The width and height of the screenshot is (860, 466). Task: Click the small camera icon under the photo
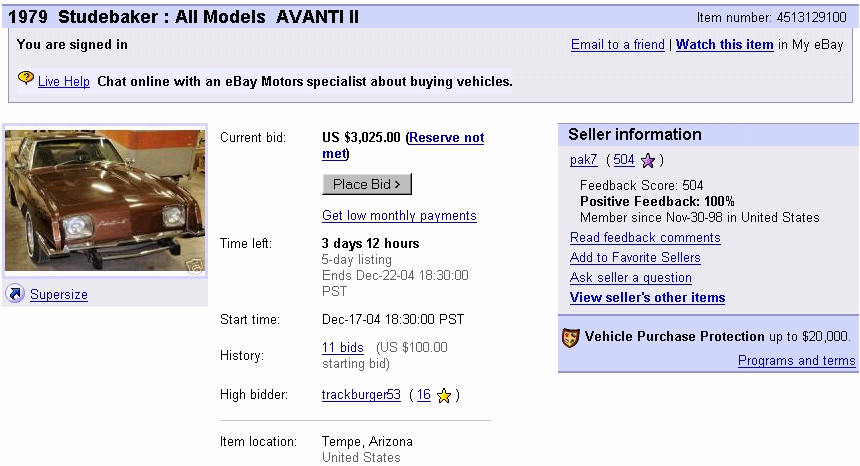[193, 266]
